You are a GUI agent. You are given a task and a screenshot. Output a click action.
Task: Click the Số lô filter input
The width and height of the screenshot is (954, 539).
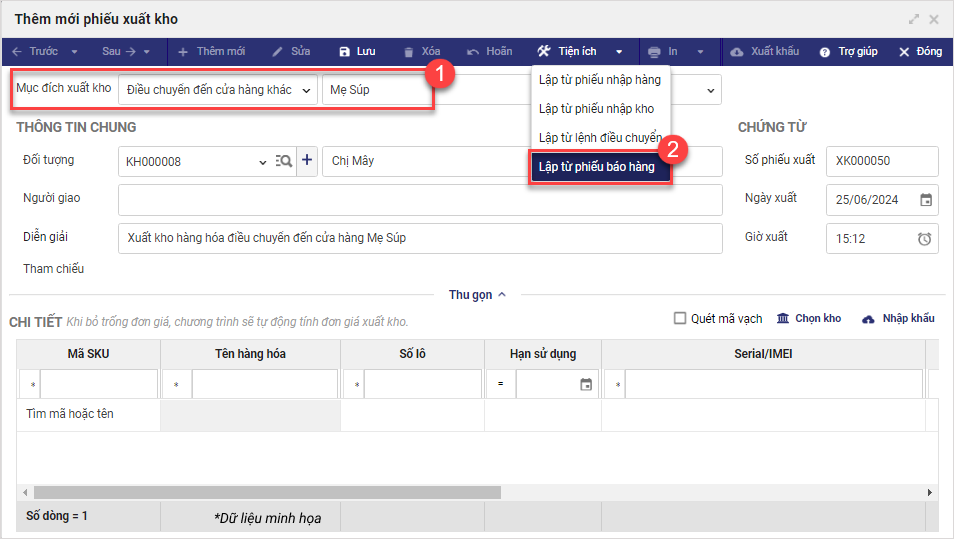click(423, 384)
